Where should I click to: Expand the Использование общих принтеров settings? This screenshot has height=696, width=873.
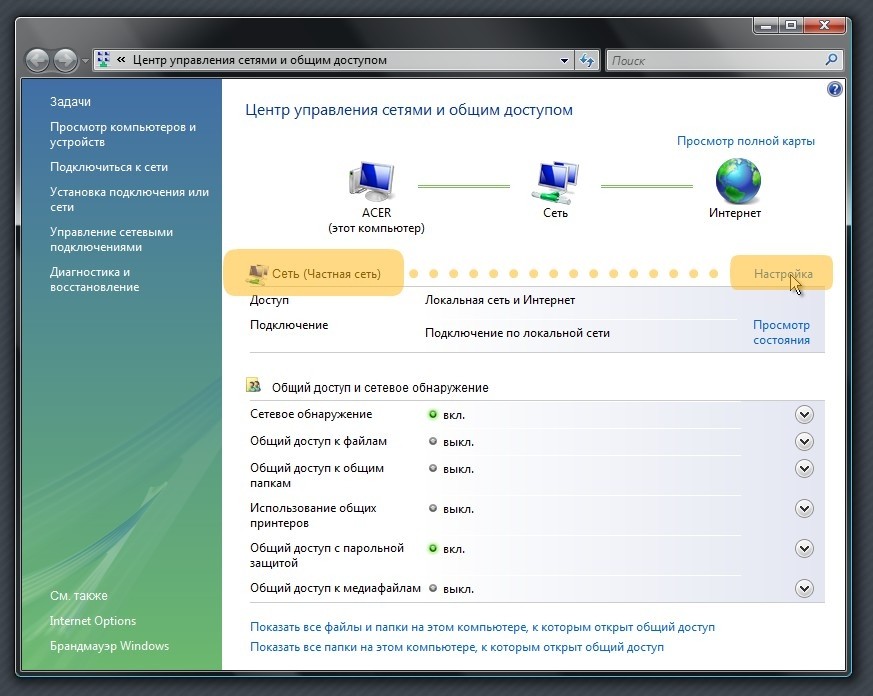tap(804, 509)
